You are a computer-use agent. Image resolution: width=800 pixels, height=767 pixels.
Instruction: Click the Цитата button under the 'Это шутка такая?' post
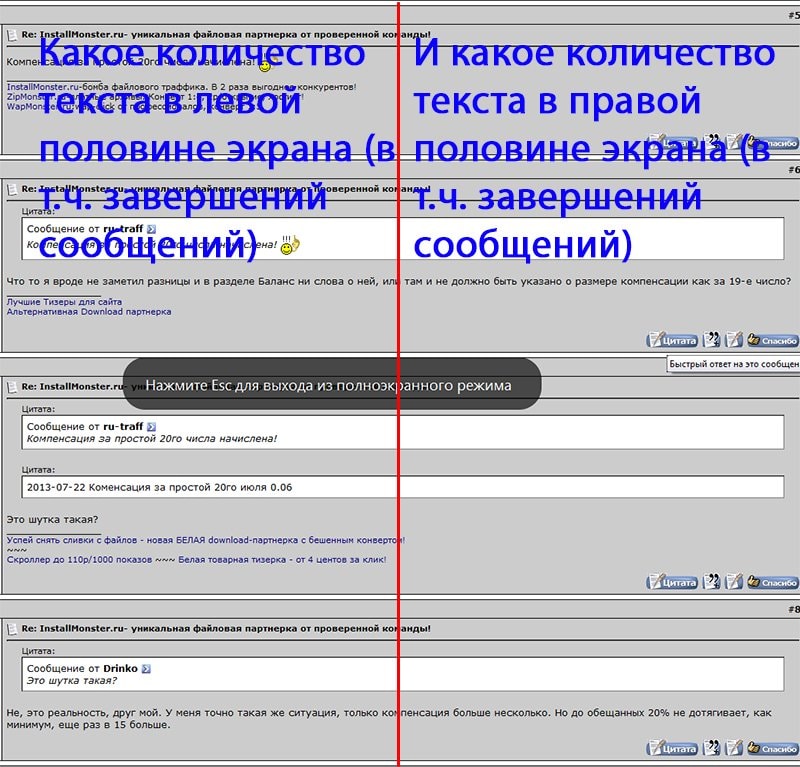tap(672, 582)
